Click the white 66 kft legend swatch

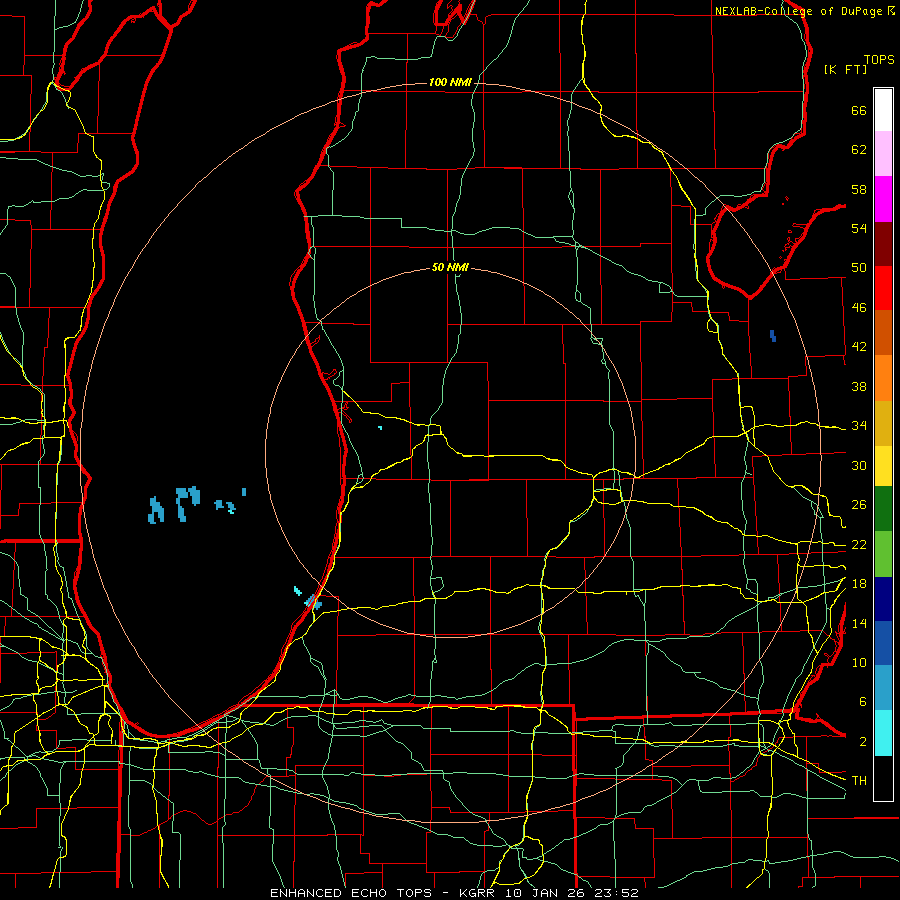tap(883, 110)
